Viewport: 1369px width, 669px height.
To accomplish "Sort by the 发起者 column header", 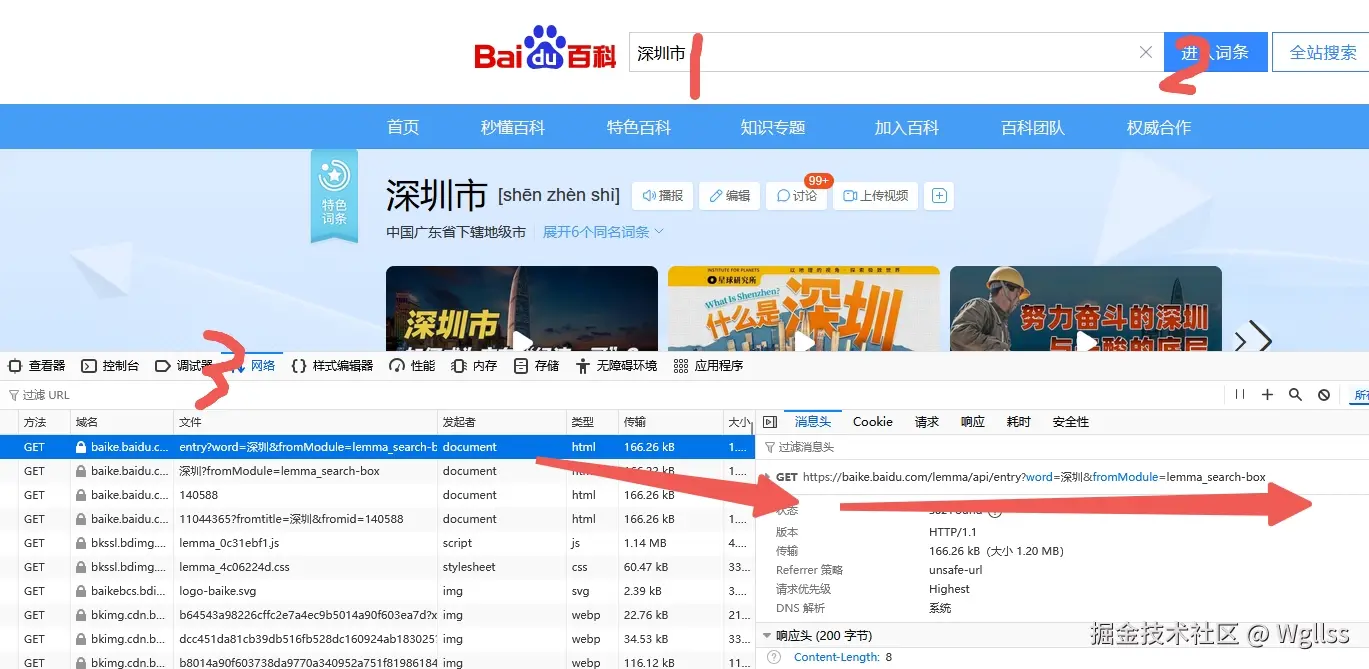I will pos(502,422).
